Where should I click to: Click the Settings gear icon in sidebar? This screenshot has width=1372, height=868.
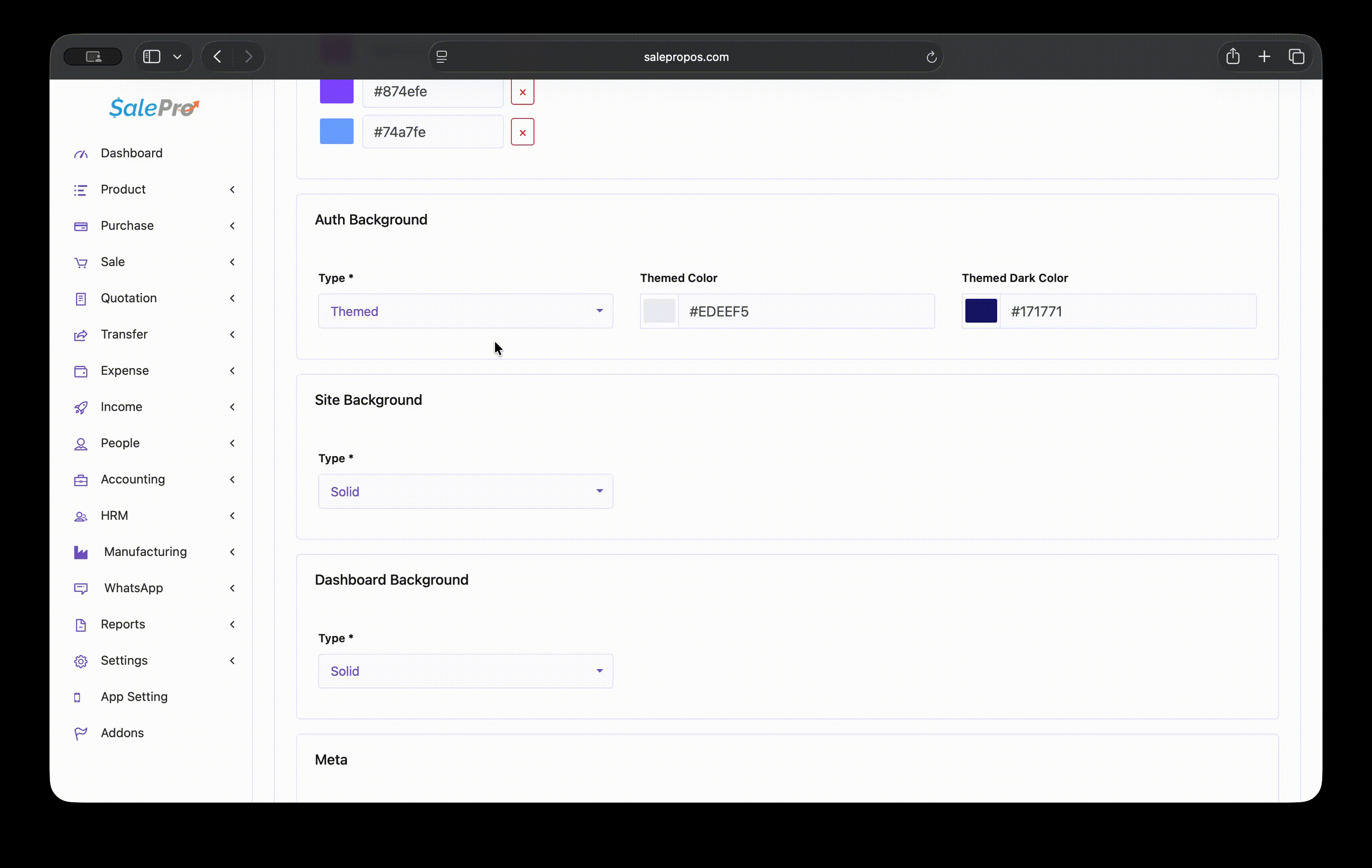[81, 661]
